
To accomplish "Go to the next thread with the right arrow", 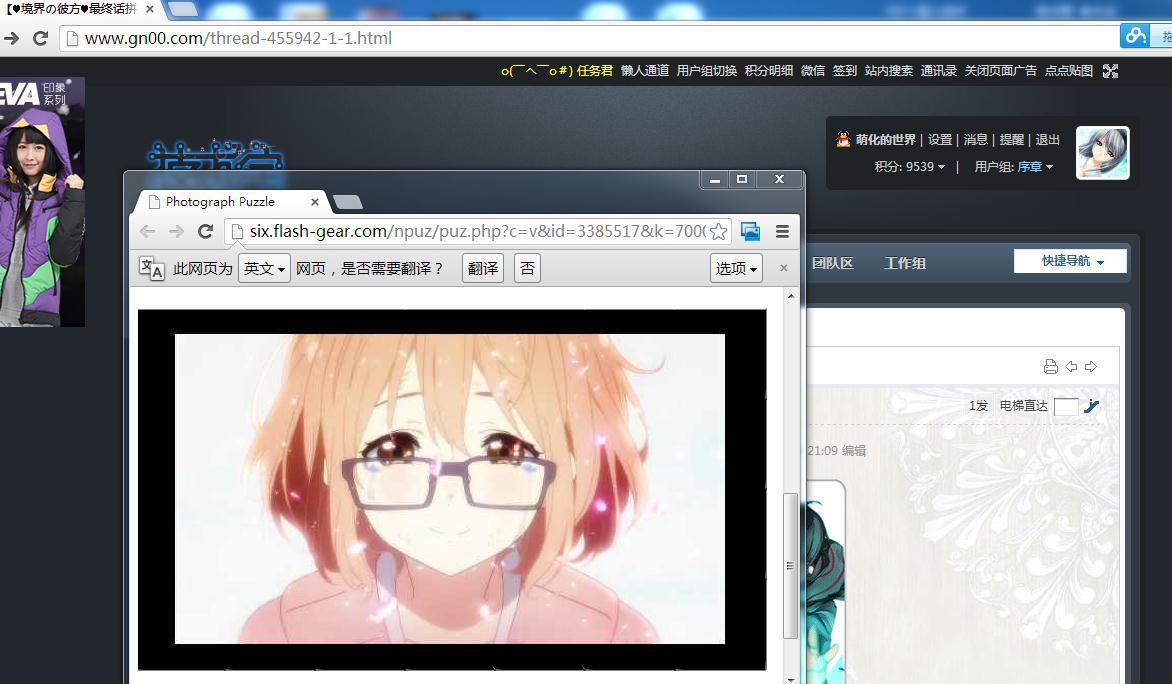I will (1091, 366).
